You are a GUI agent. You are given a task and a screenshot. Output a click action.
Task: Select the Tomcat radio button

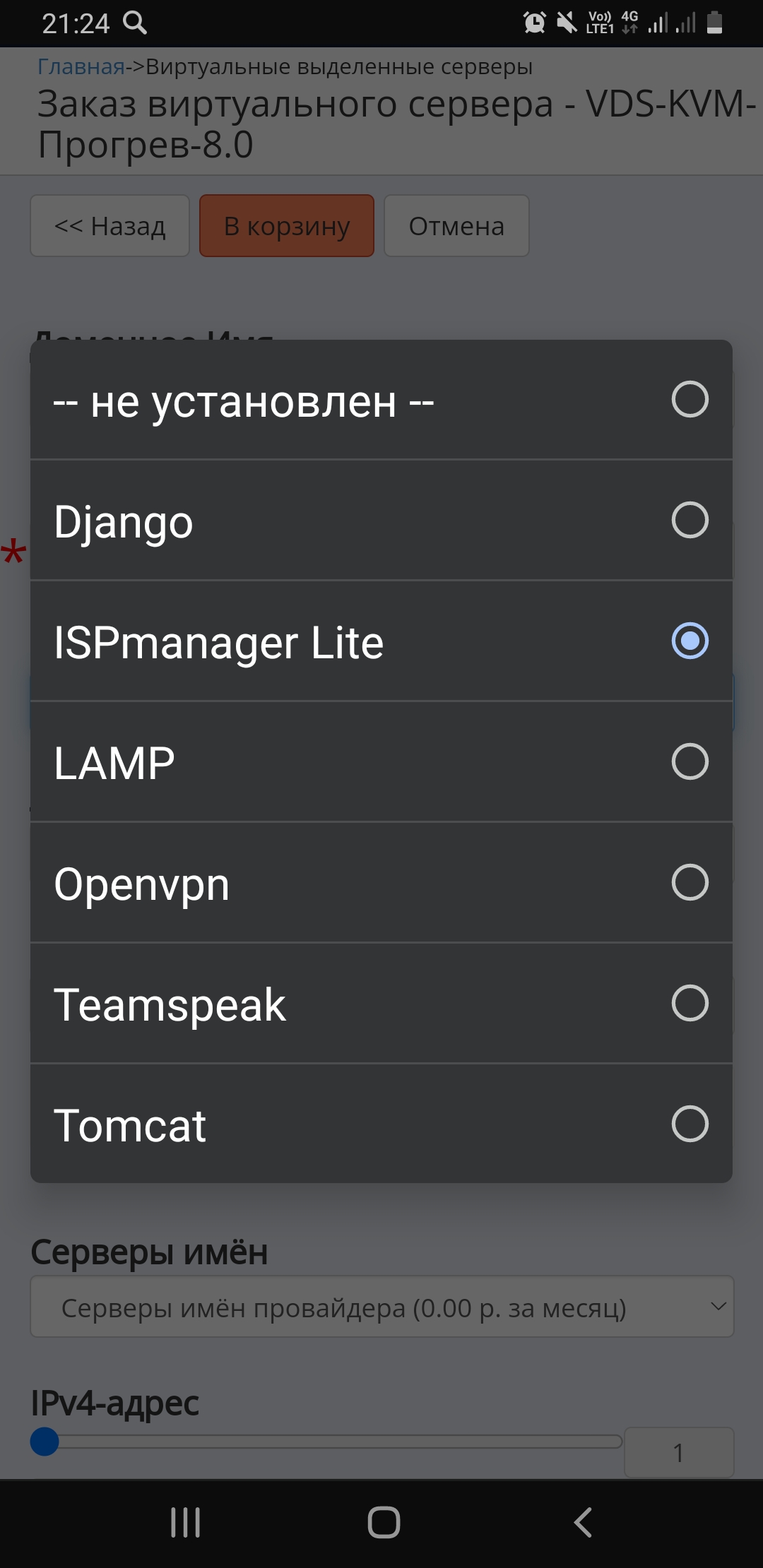pyautogui.click(x=690, y=1124)
